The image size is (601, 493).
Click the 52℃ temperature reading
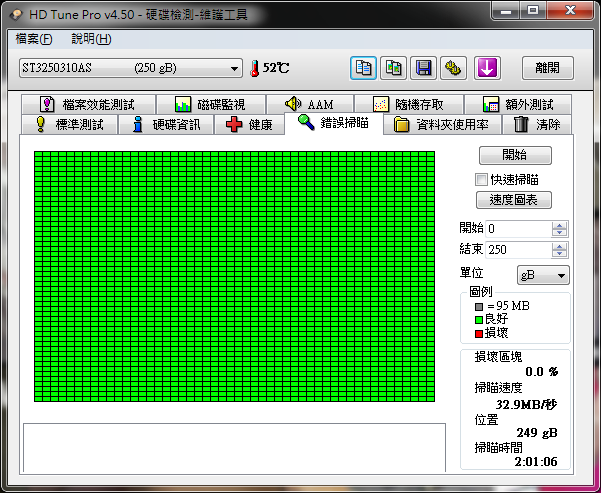click(276, 68)
